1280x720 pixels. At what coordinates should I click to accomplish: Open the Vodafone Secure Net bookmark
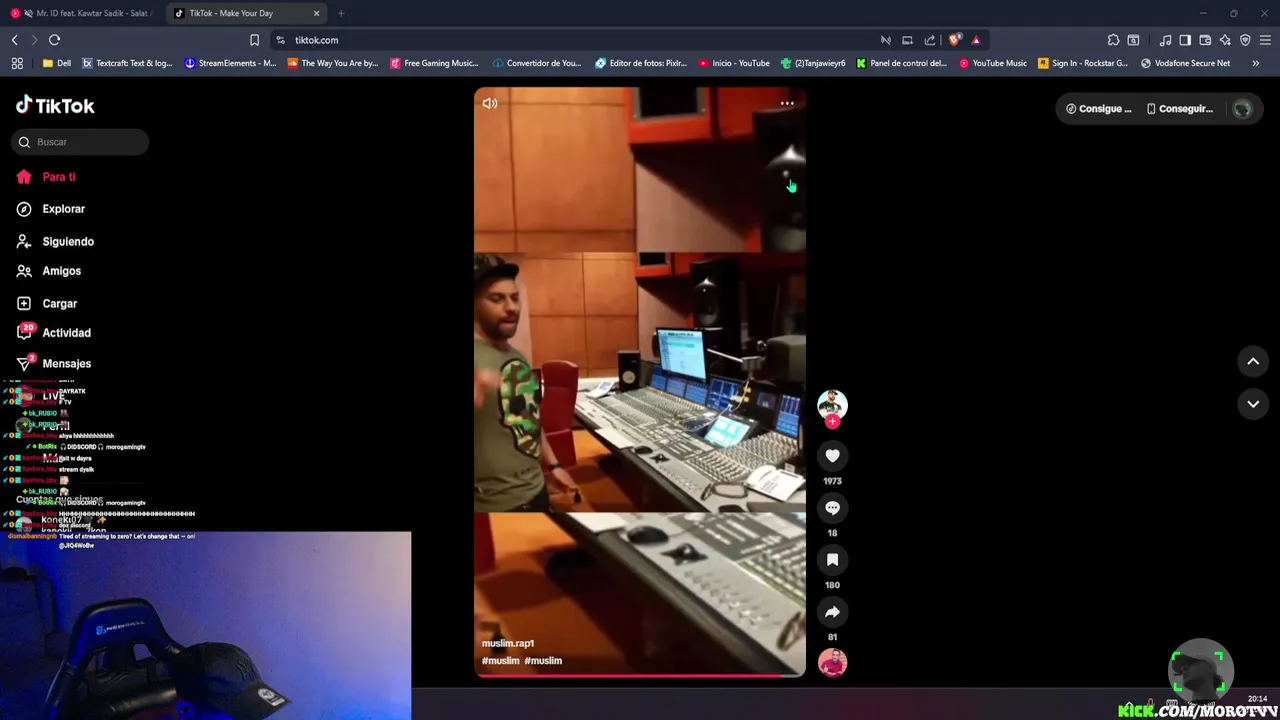(1186, 63)
